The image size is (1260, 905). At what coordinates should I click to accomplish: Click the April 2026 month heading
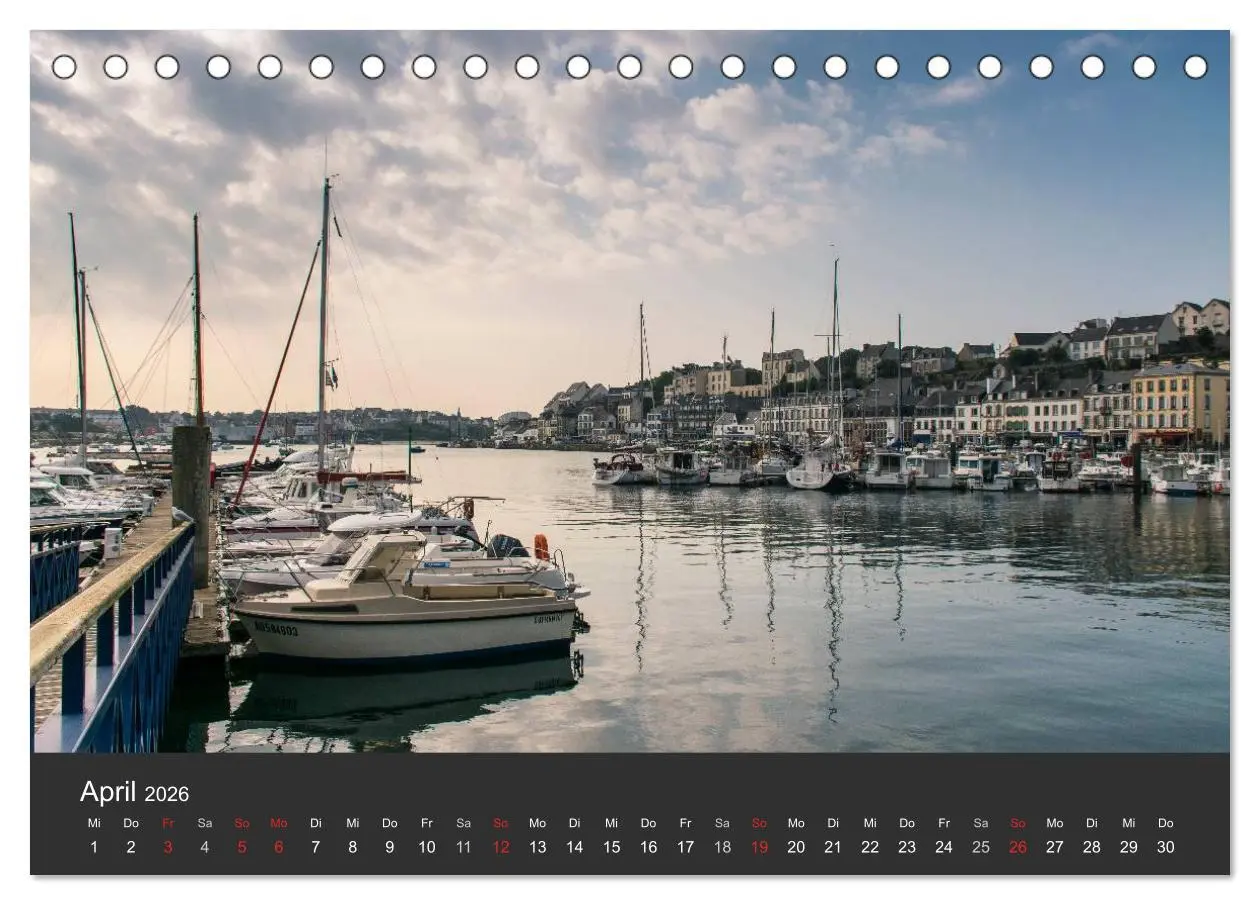[x=134, y=792]
